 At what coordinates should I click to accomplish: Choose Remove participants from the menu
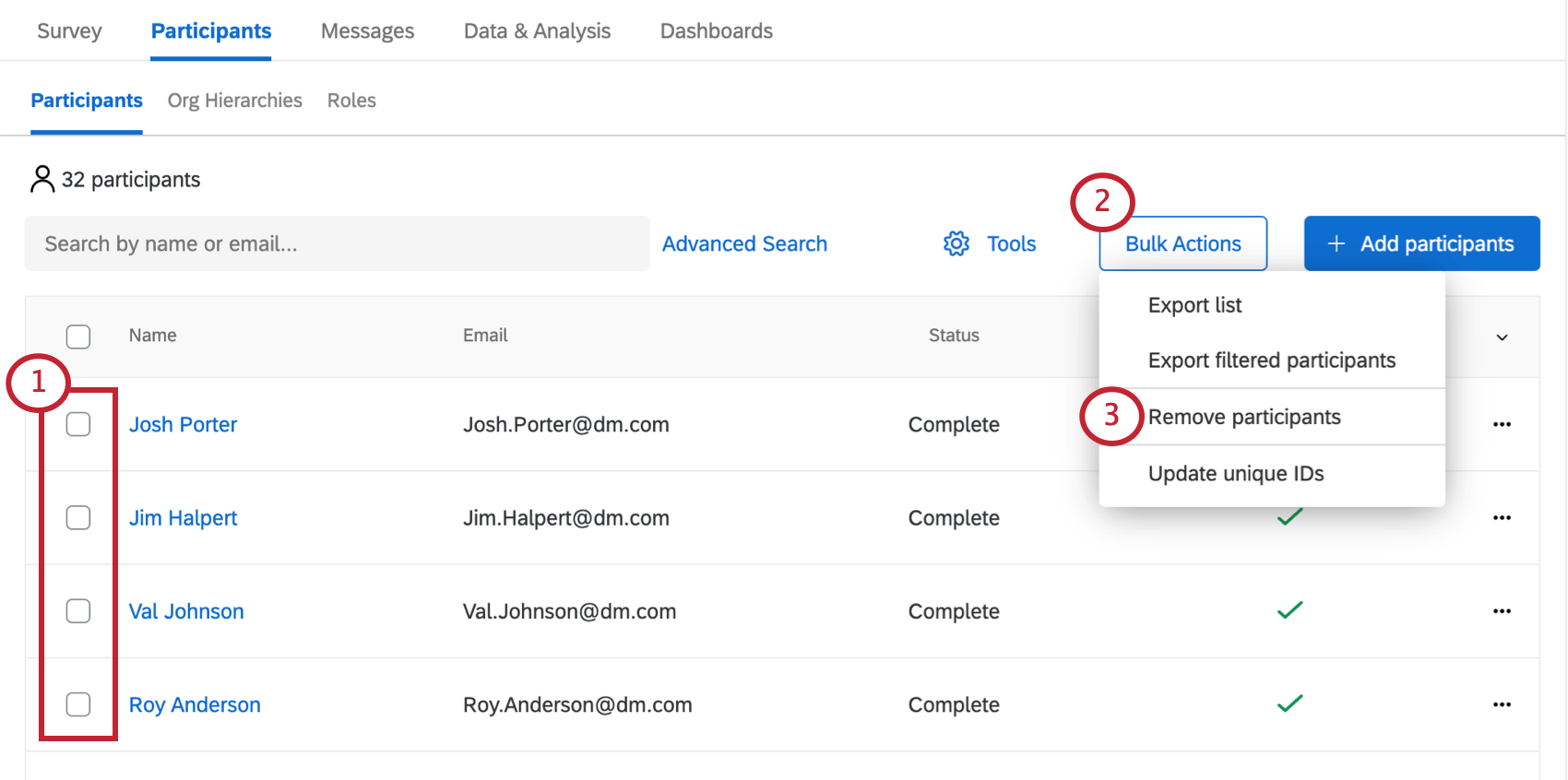point(1244,417)
